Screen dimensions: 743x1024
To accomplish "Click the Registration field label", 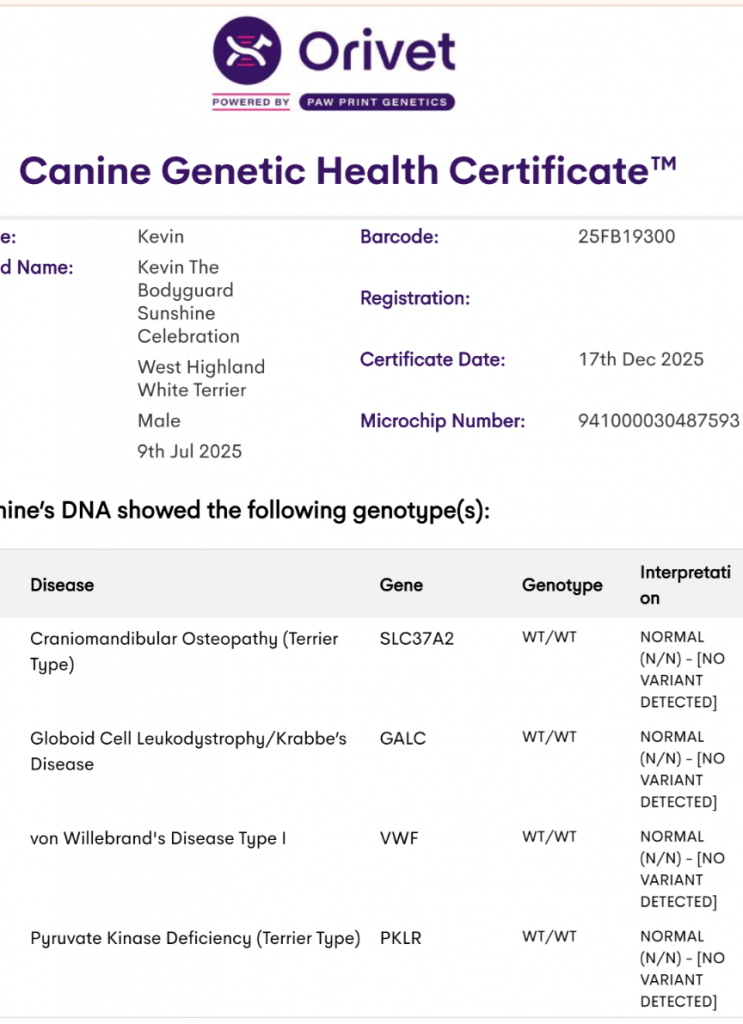I will [x=414, y=298].
